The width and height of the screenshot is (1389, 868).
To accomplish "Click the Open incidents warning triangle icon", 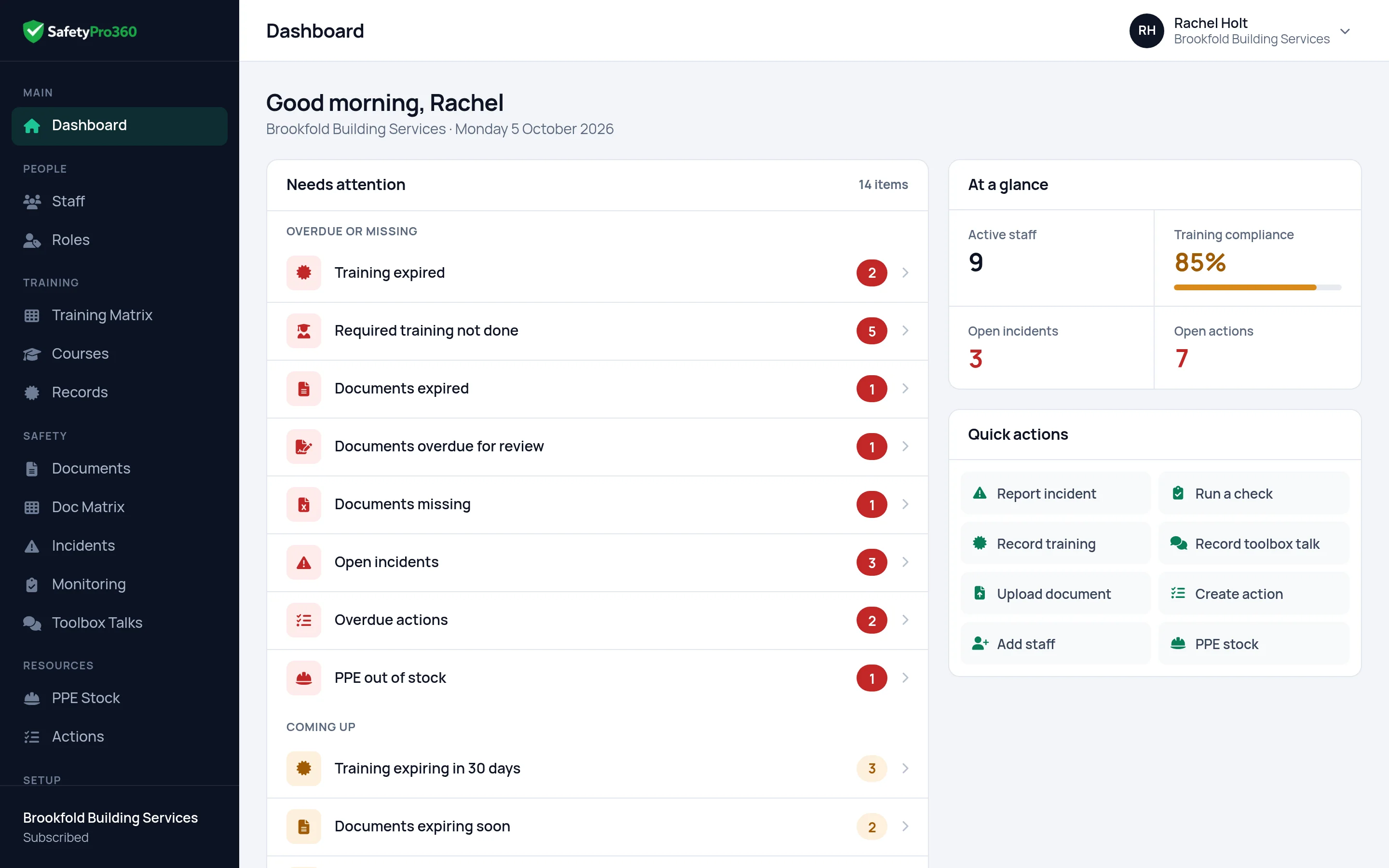I will [x=304, y=563].
